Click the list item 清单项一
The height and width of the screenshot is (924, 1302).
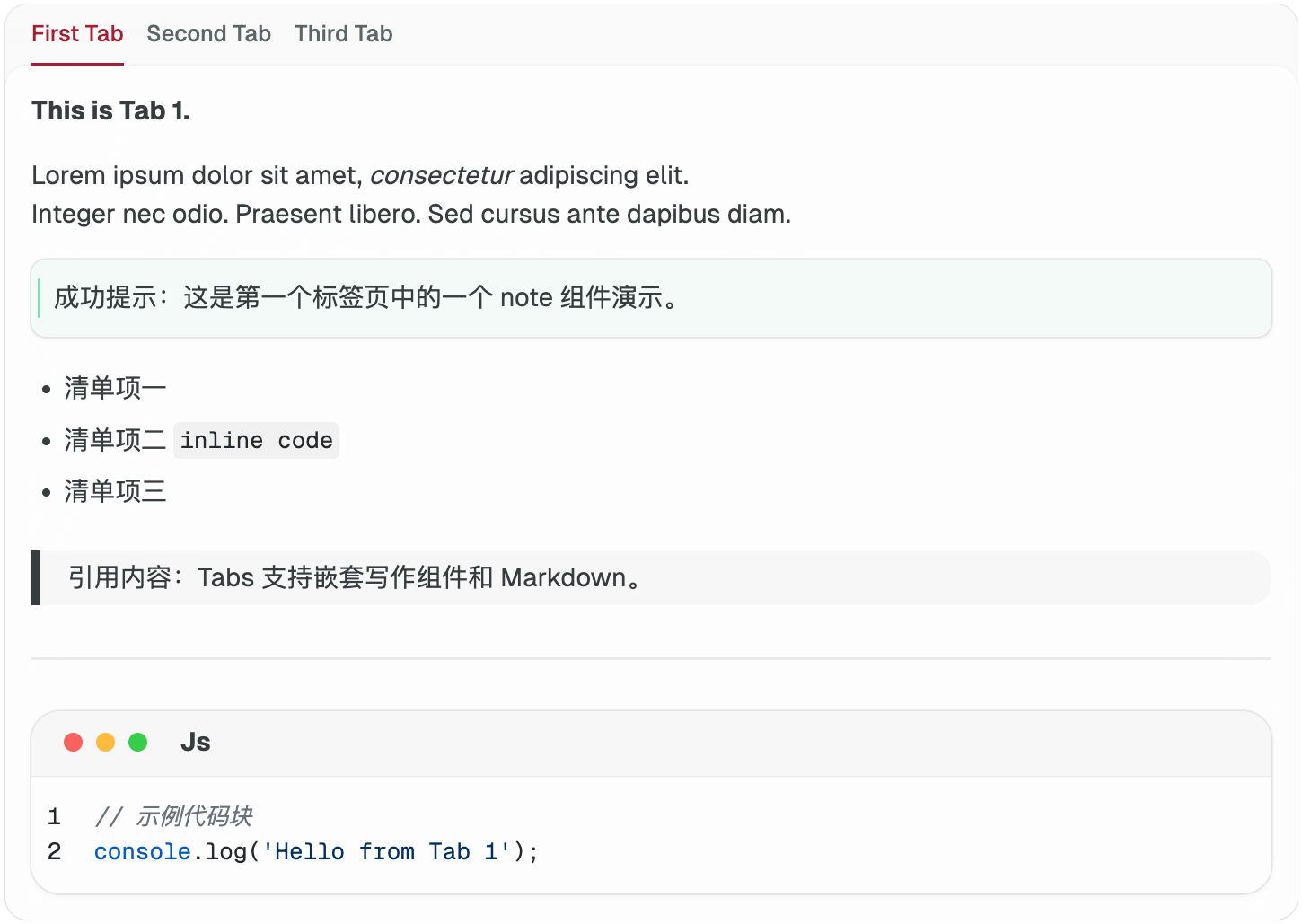coord(115,388)
